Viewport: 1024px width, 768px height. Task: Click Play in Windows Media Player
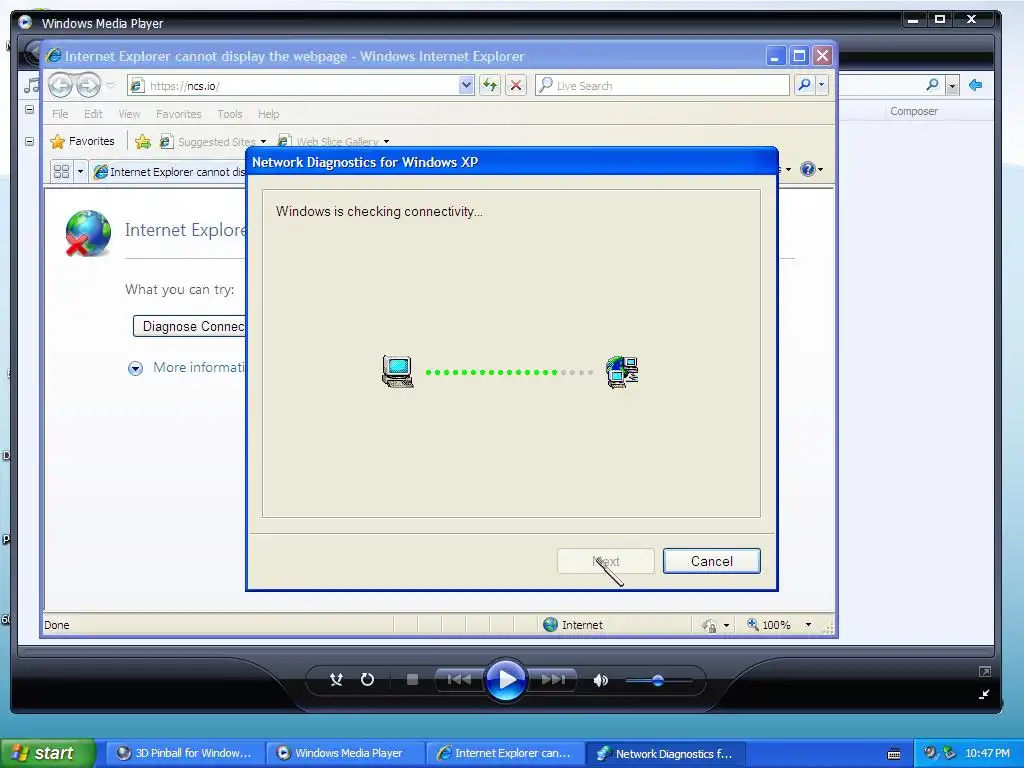point(505,680)
